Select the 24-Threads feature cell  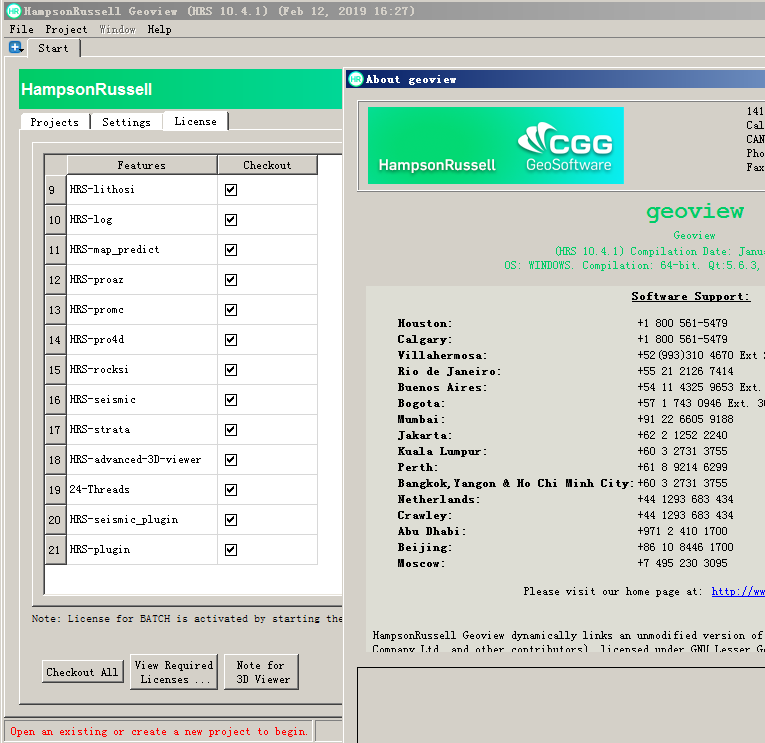pyautogui.click(x=141, y=490)
